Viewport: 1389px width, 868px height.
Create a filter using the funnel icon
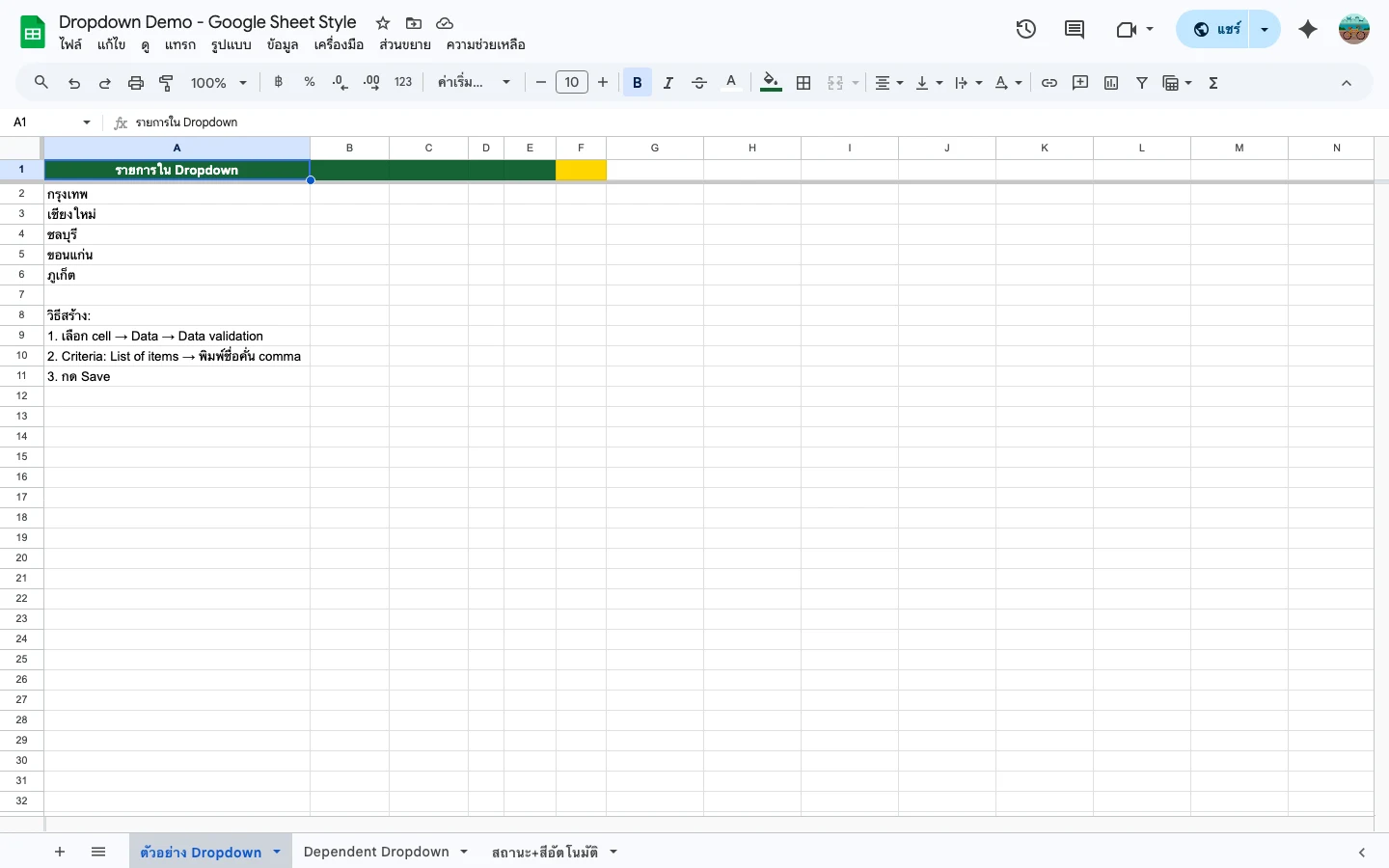point(1141,82)
